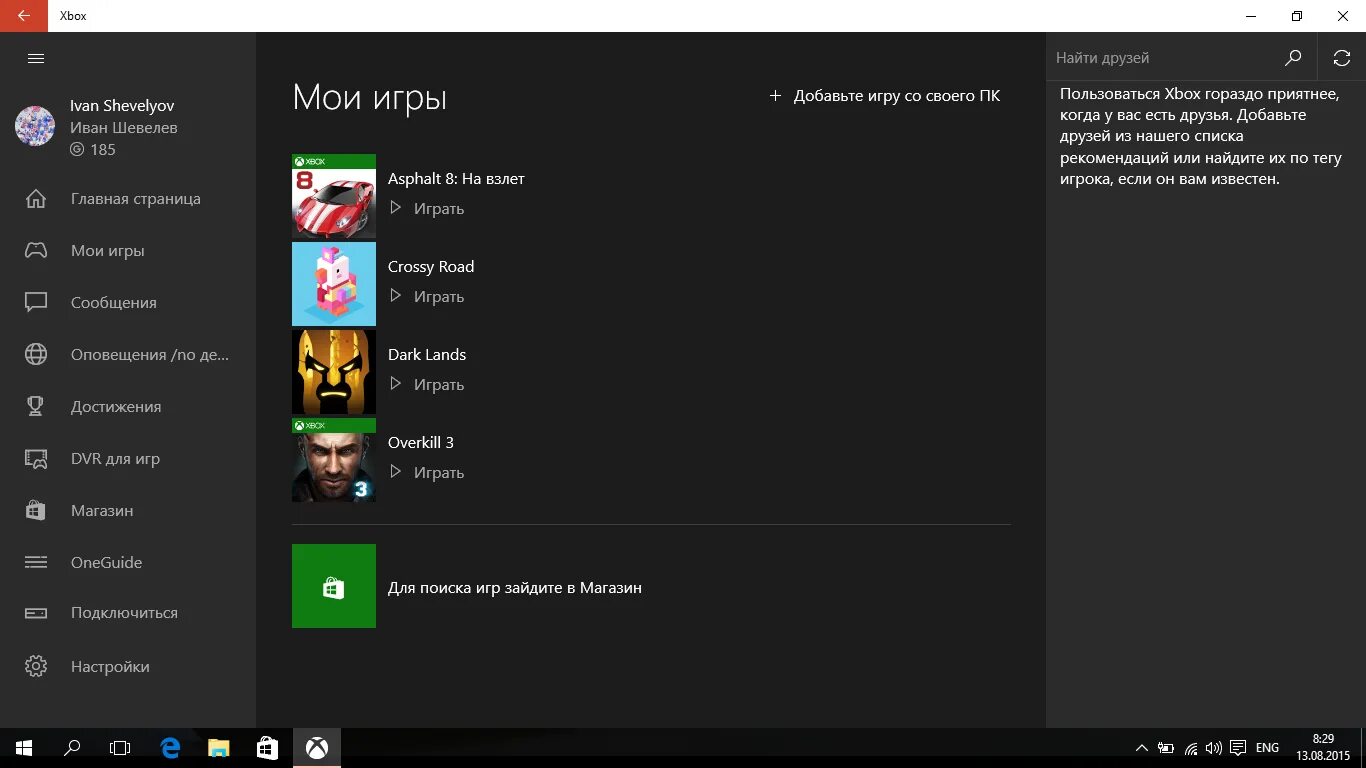Click Для поиска игр зайдите в Магазин
The width and height of the screenshot is (1366, 768).
click(515, 588)
